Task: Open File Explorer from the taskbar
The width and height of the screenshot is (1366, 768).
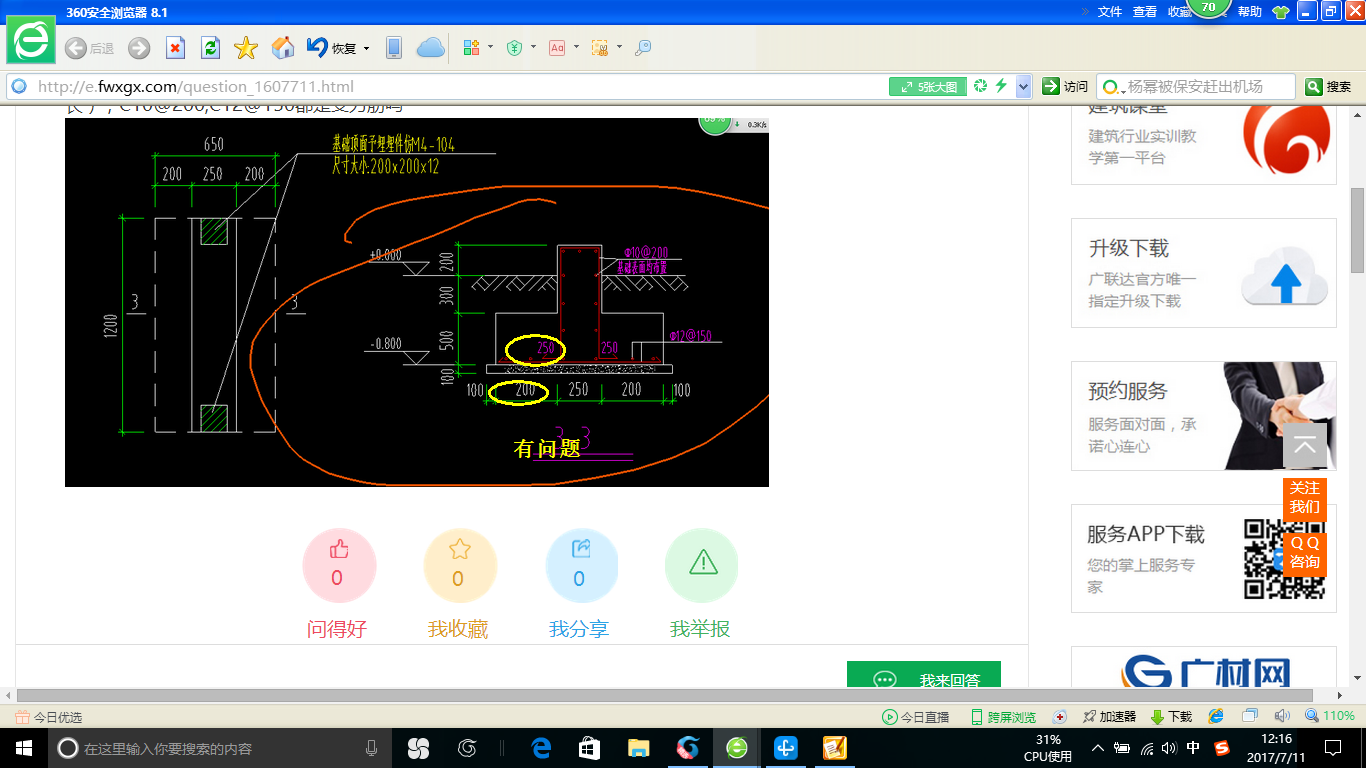Action: (x=639, y=748)
